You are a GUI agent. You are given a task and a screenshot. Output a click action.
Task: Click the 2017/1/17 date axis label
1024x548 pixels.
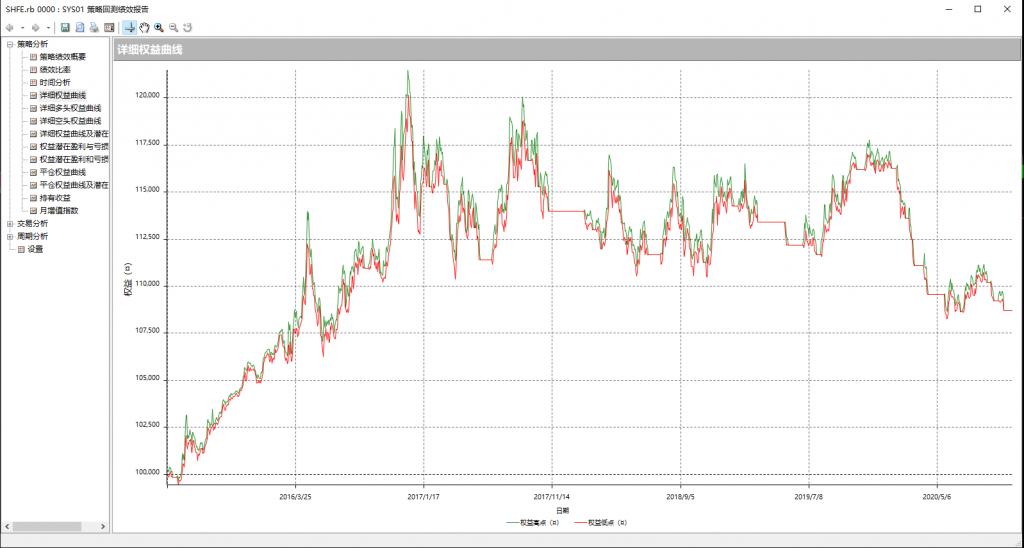coord(424,497)
